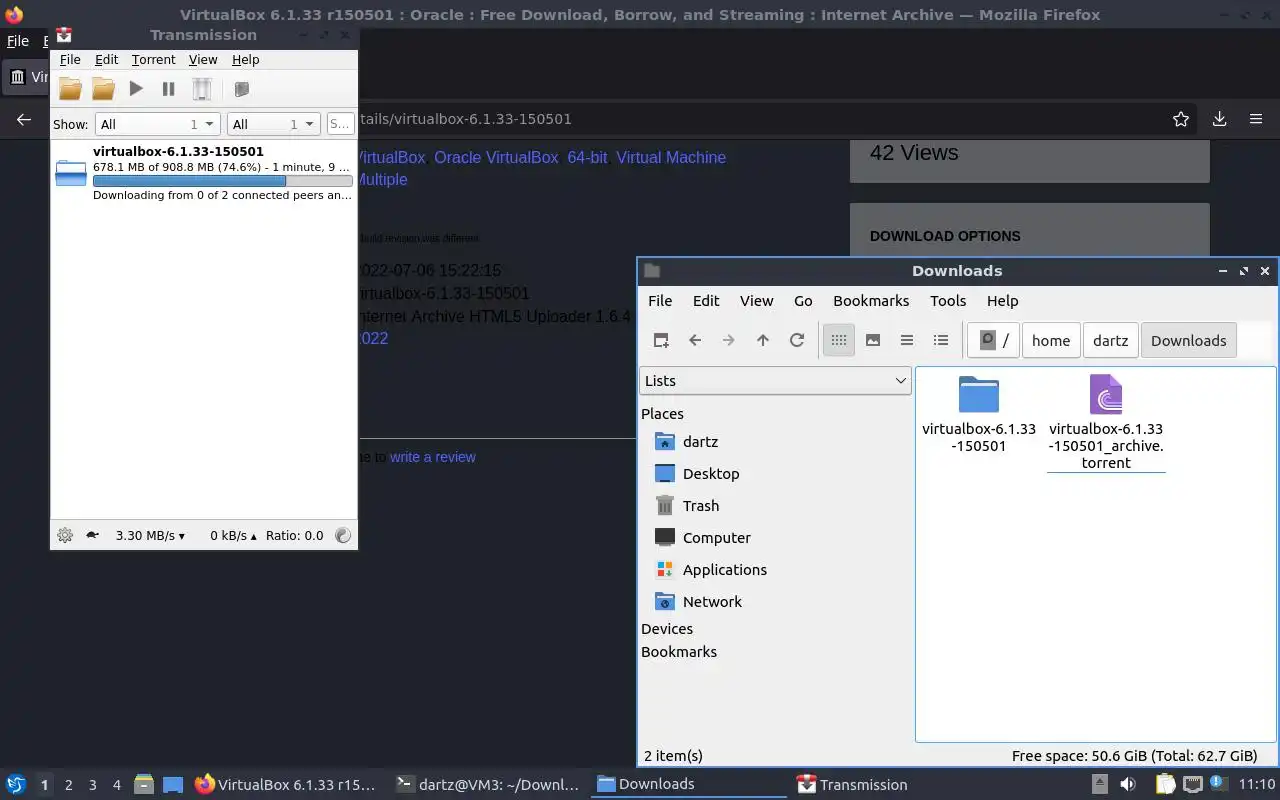
Task: Open a torrent file in Transmission toolbar
Action: point(70,89)
